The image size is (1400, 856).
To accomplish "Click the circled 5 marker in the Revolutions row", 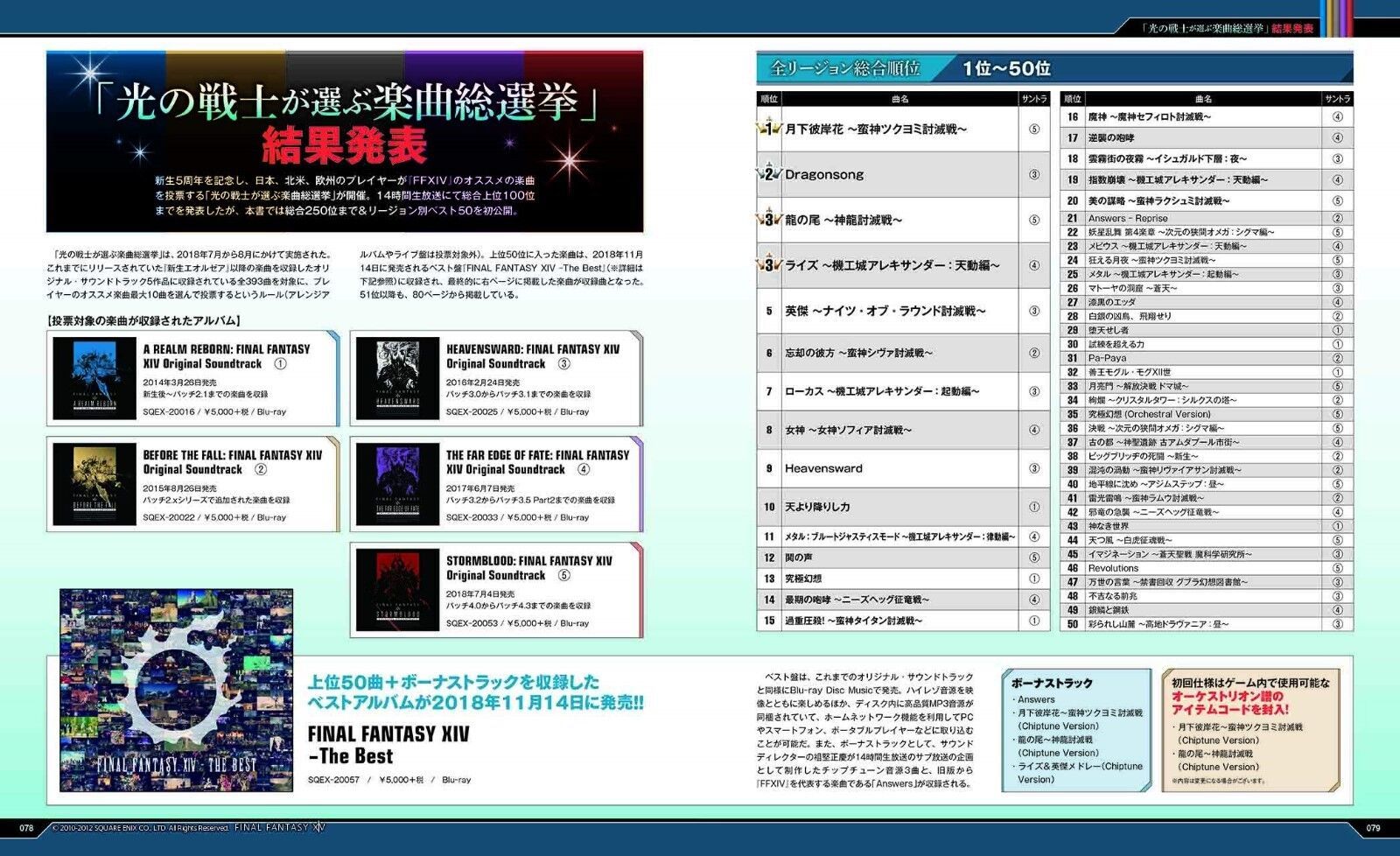I will tap(1338, 568).
